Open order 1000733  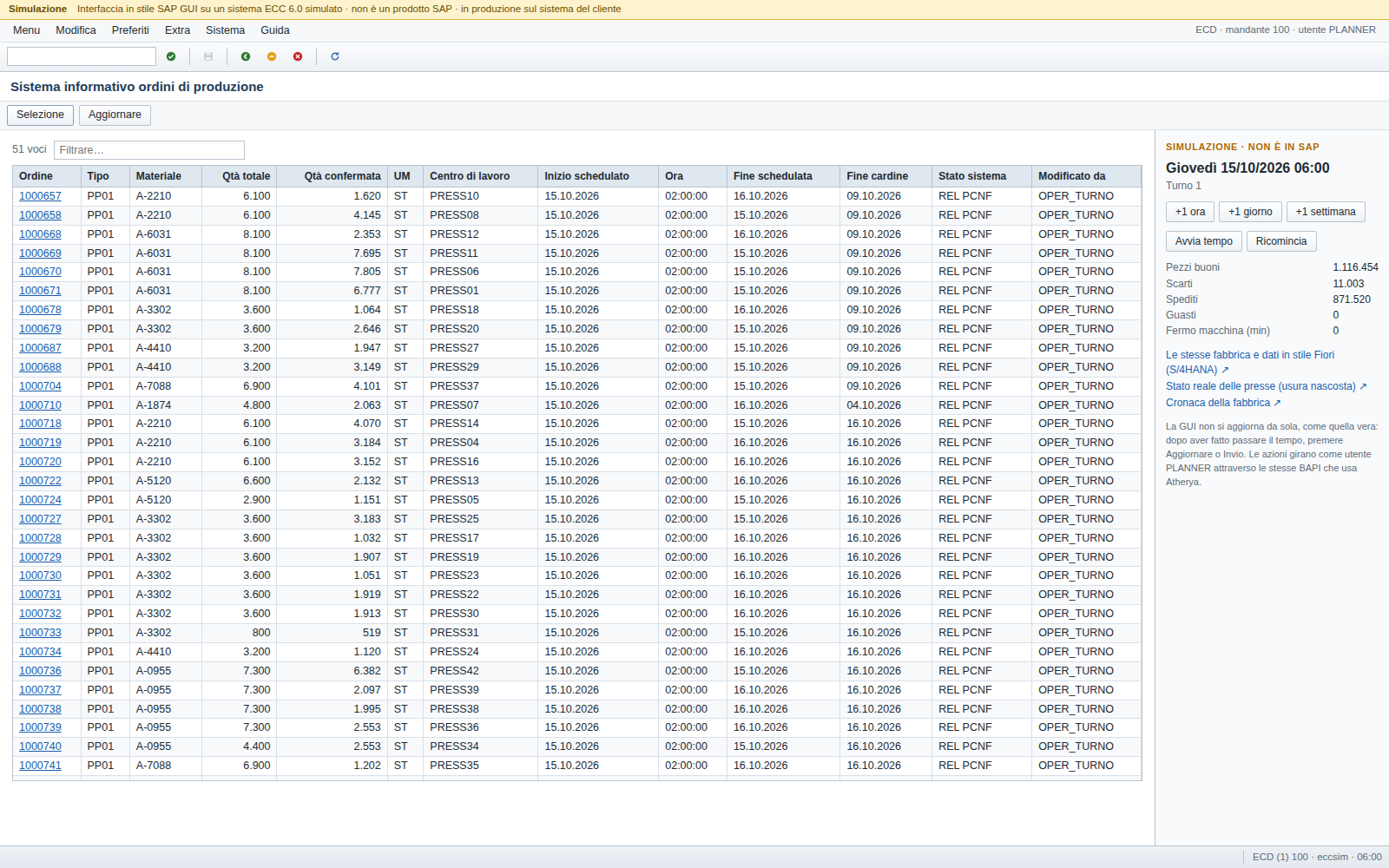[x=40, y=633]
